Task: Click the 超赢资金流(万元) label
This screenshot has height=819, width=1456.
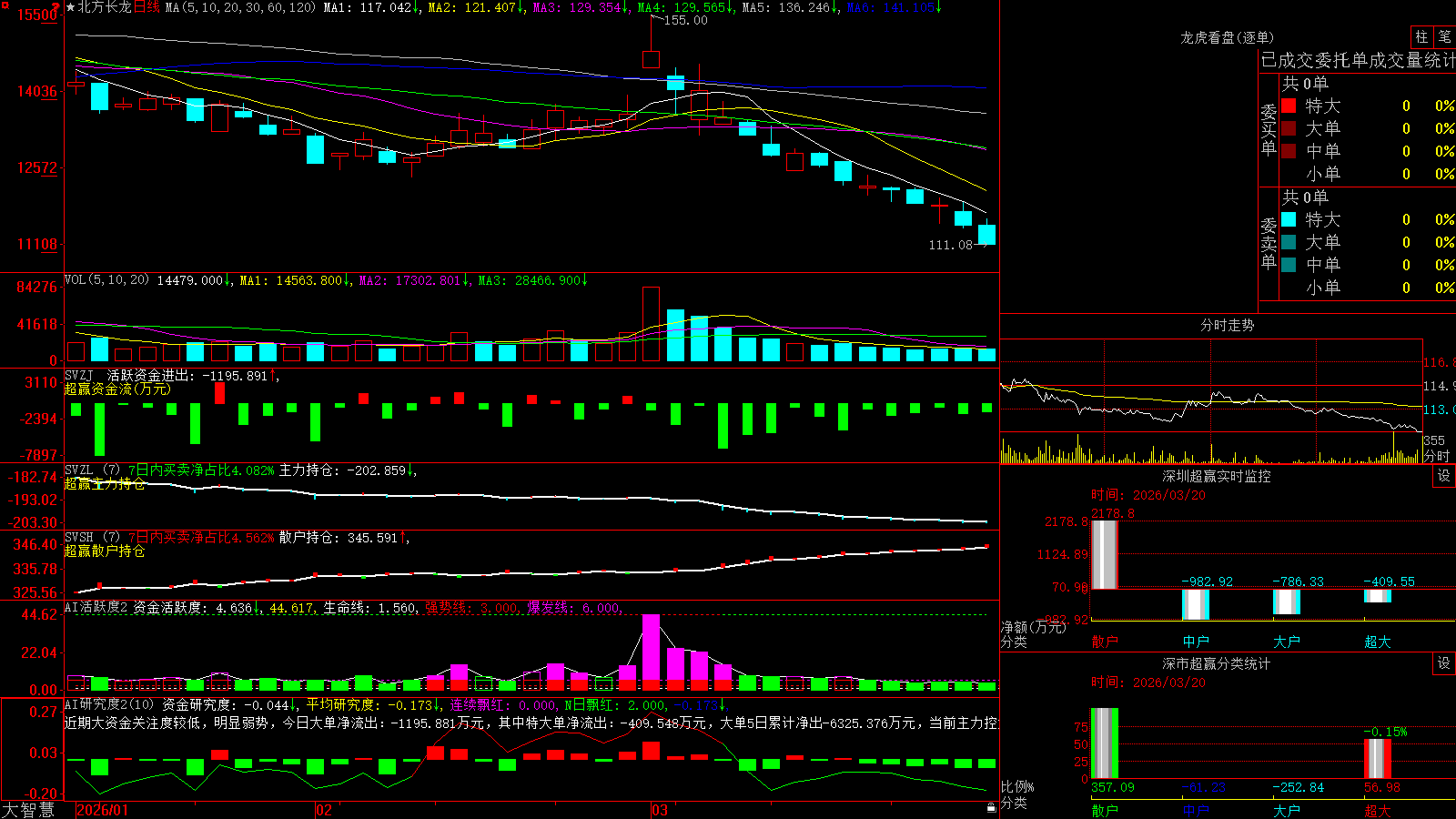Action: [x=117, y=389]
